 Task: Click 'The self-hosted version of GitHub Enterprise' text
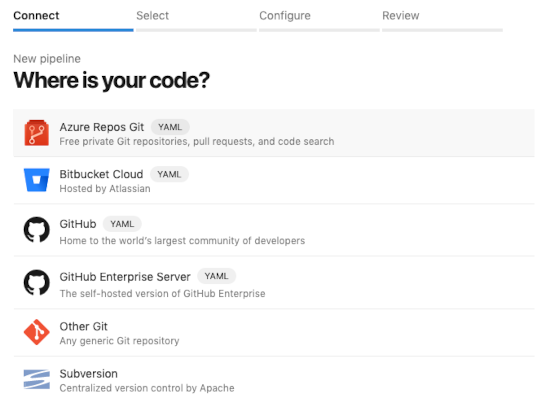(162, 293)
